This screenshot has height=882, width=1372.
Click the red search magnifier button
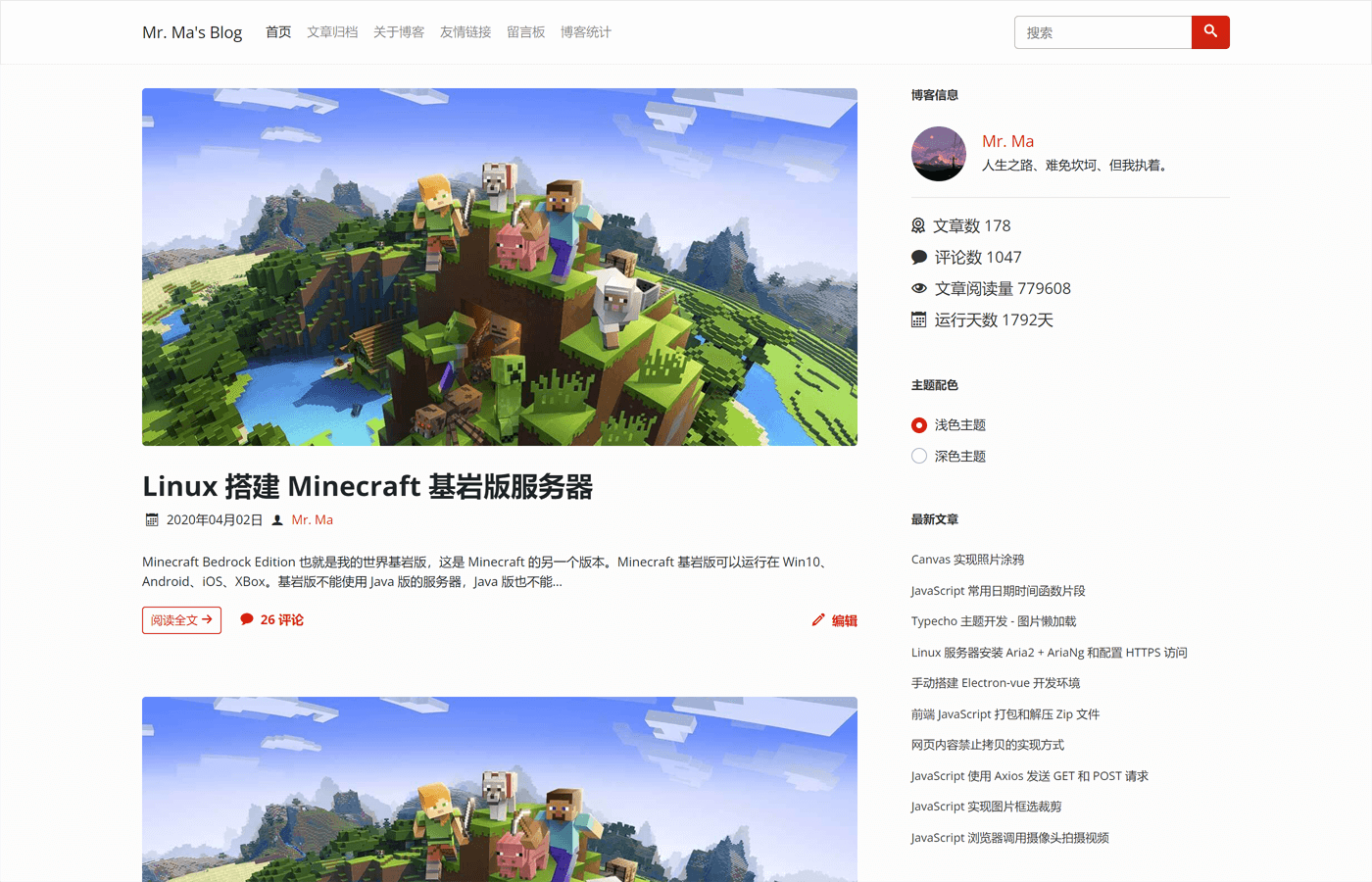click(x=1210, y=32)
